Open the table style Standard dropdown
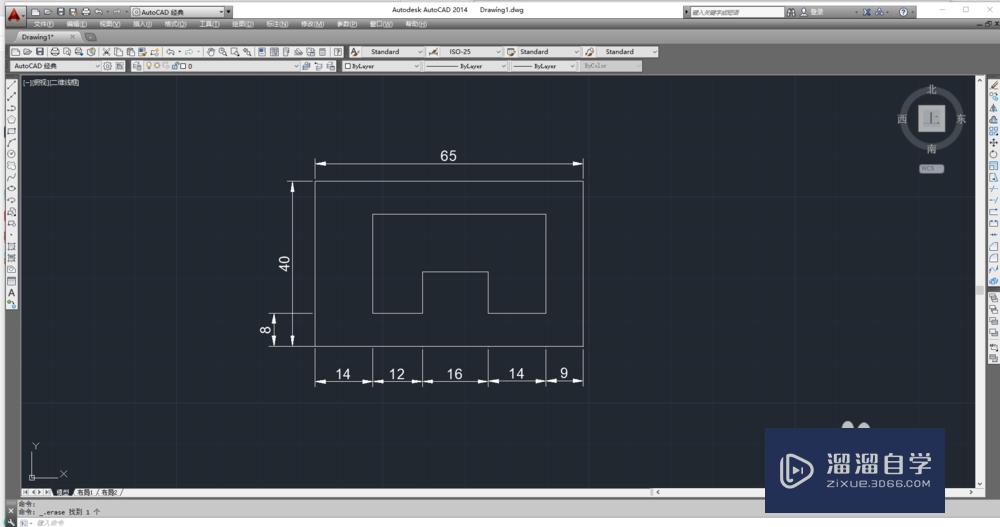The image size is (1000, 527). [548, 52]
